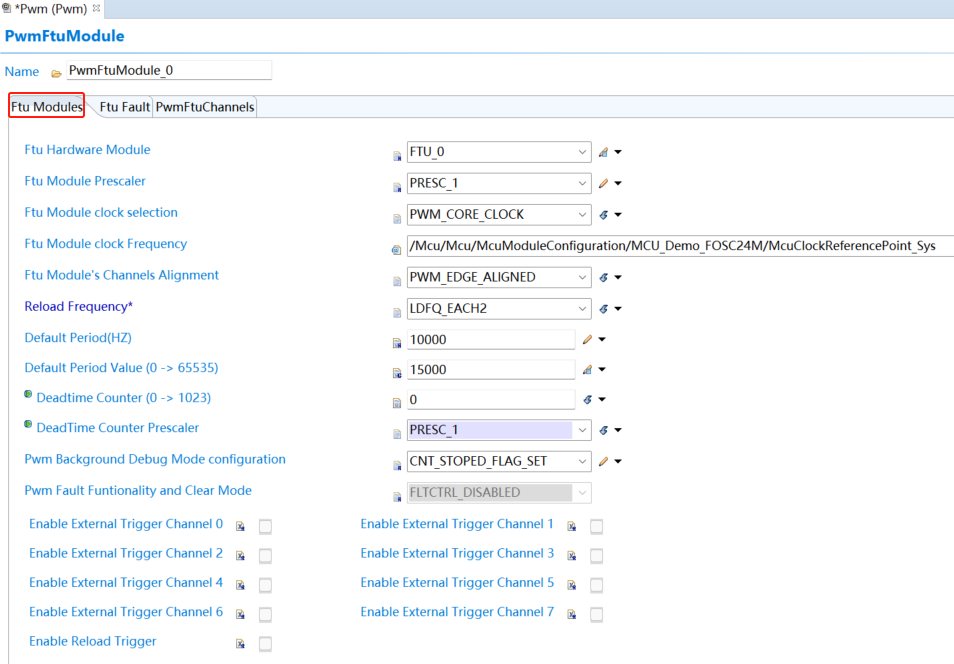Image resolution: width=954 pixels, height=664 pixels.
Task: Click the default-value icon beside PWM_CORE_CLOCK
Action: (x=603, y=215)
